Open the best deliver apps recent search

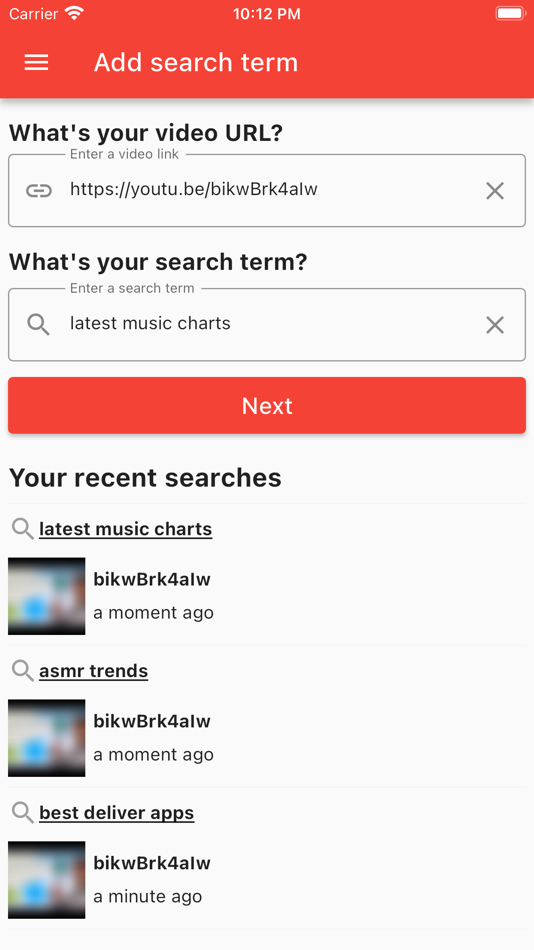pos(116,812)
